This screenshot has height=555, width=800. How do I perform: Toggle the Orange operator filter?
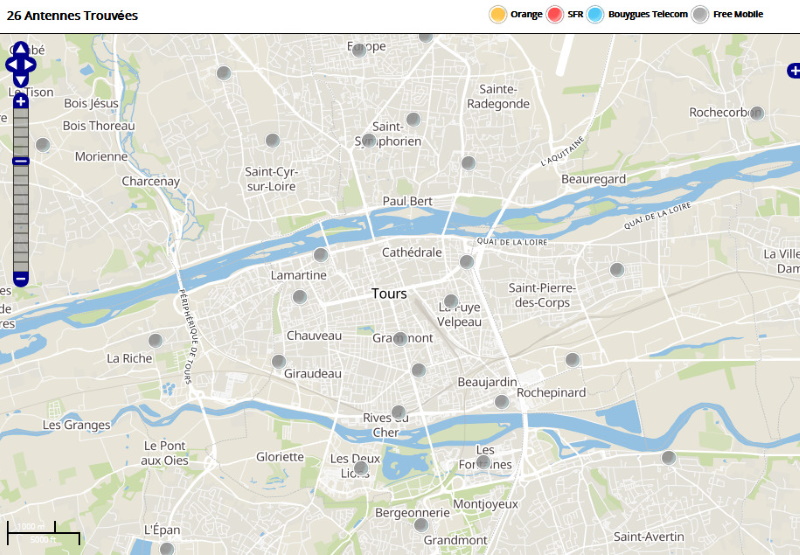(x=497, y=14)
